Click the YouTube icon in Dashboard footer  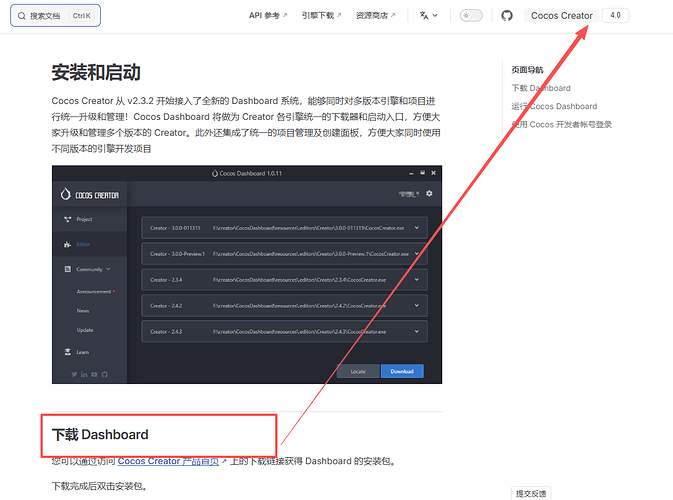tap(94, 374)
